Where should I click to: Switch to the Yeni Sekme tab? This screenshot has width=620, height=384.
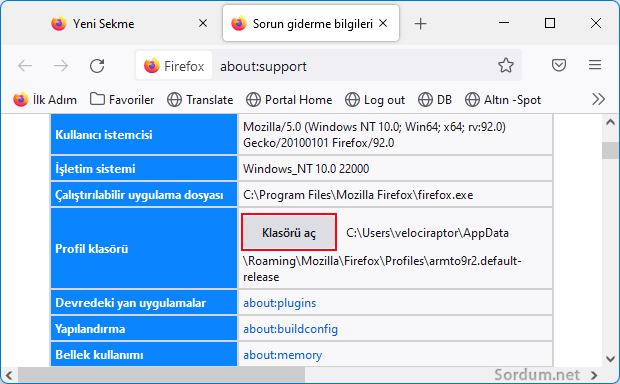tap(127, 24)
